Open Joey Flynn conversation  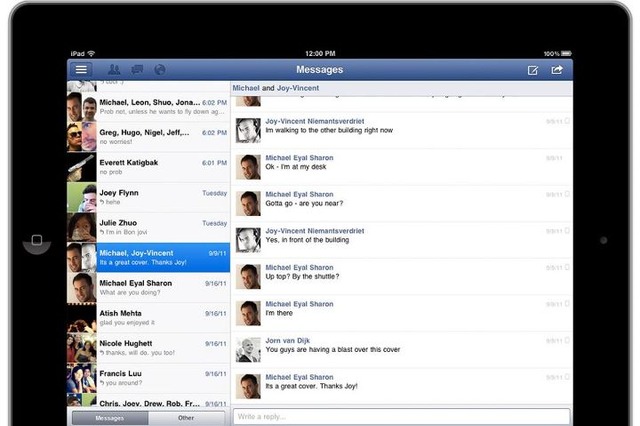pos(149,197)
